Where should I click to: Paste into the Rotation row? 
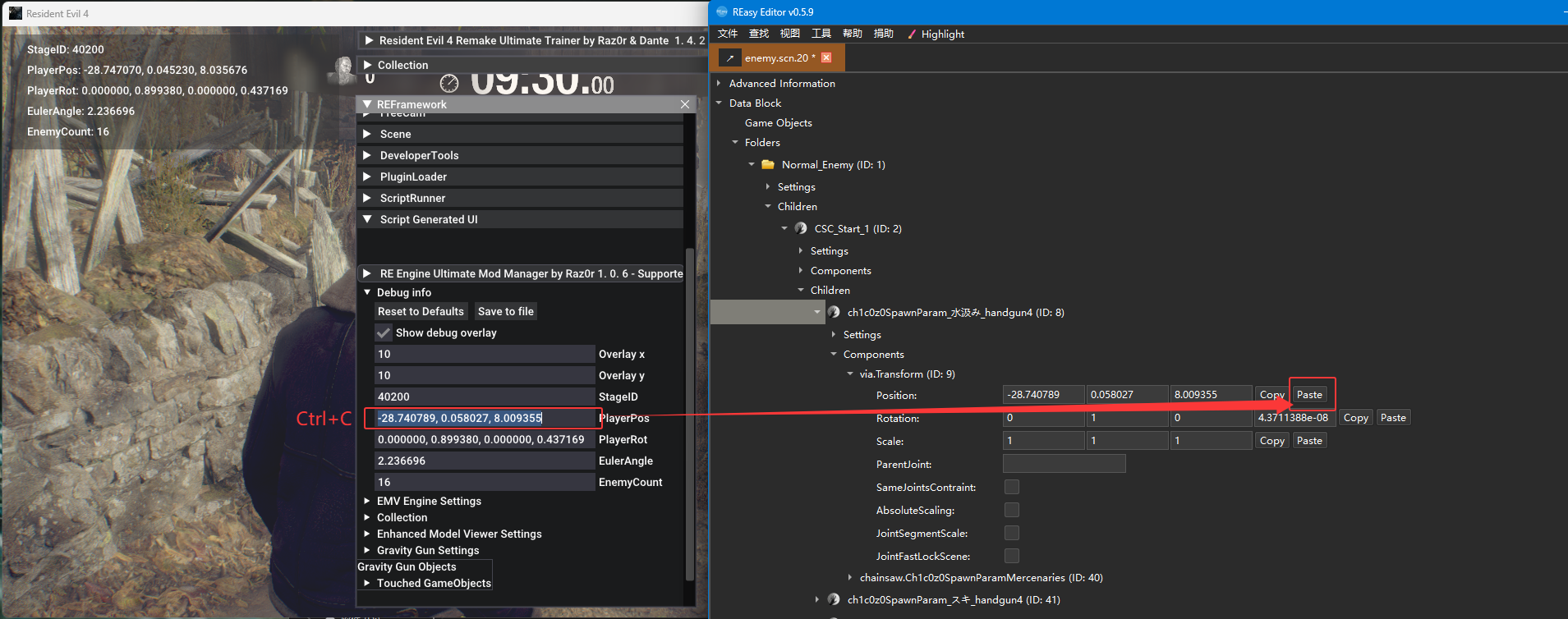click(x=1393, y=418)
